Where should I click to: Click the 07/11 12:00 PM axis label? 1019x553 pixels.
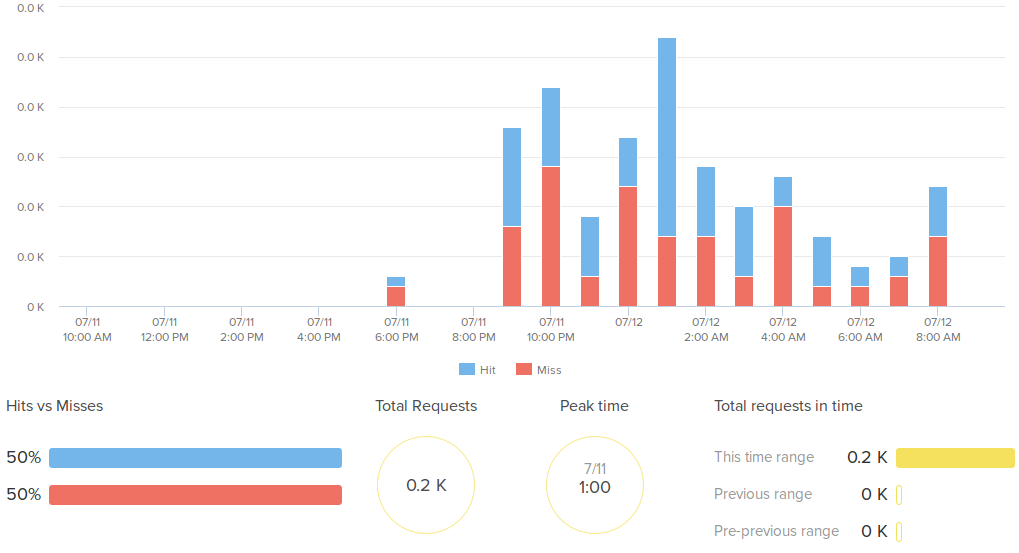click(165, 330)
